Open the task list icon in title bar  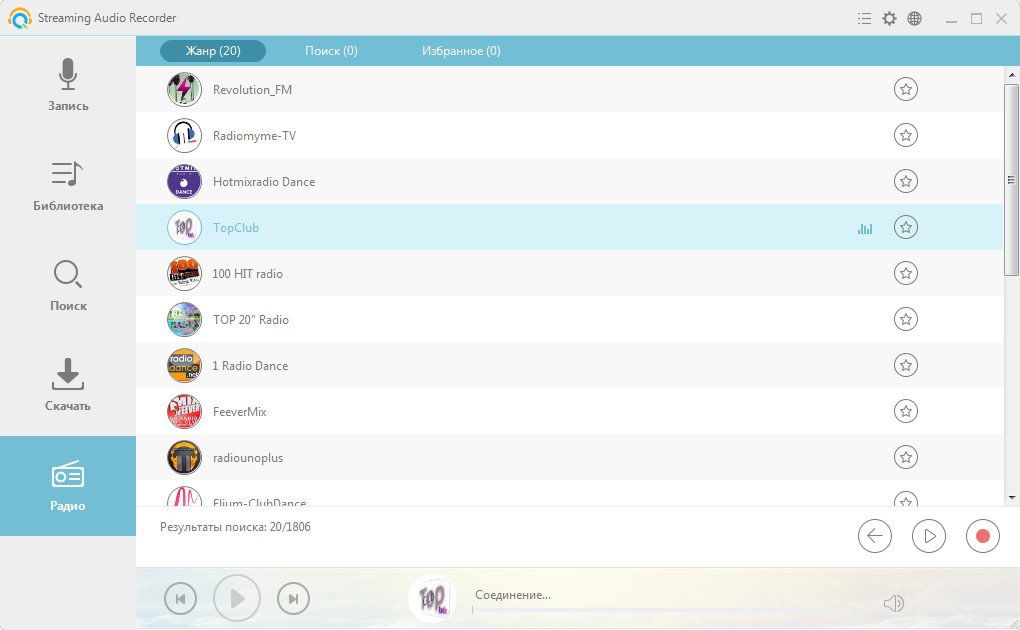(x=864, y=19)
